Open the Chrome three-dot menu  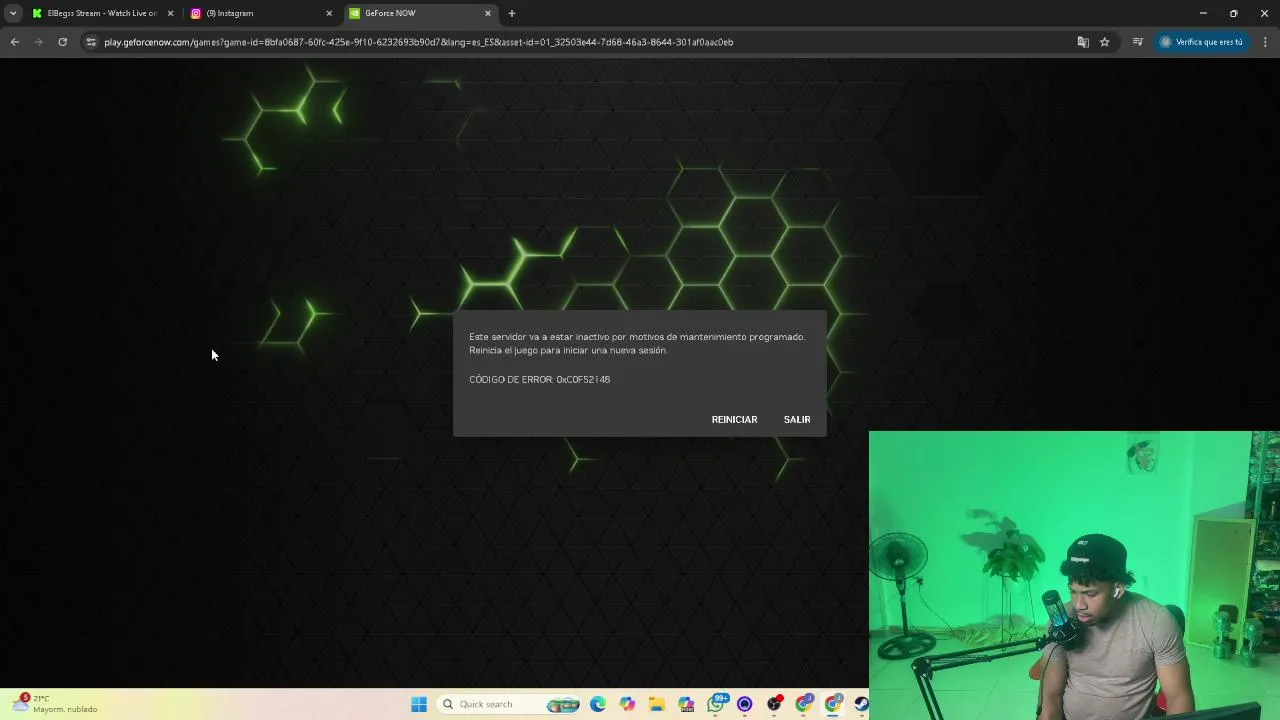(x=1266, y=42)
